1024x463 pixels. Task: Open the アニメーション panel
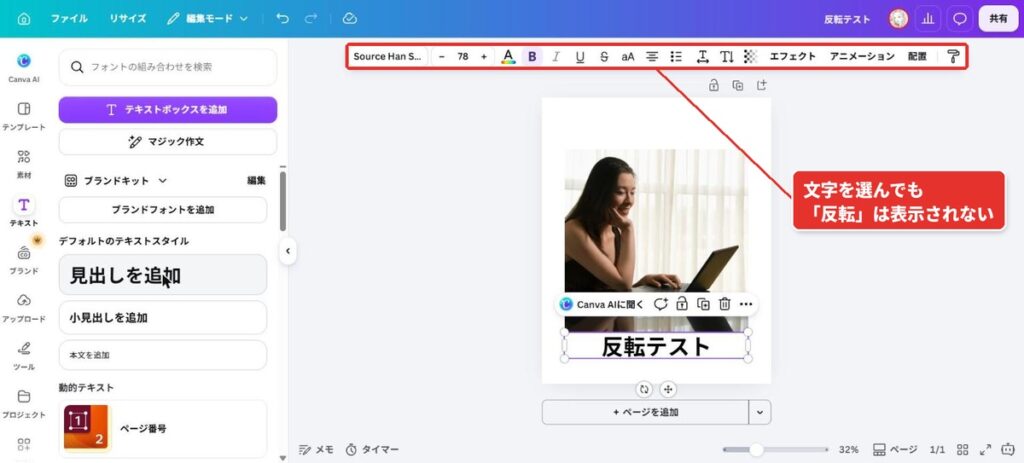[x=862, y=57]
